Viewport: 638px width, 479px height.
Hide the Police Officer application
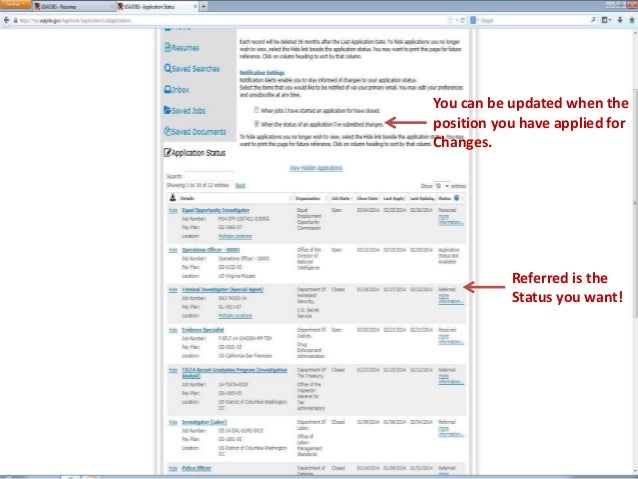coord(173,468)
